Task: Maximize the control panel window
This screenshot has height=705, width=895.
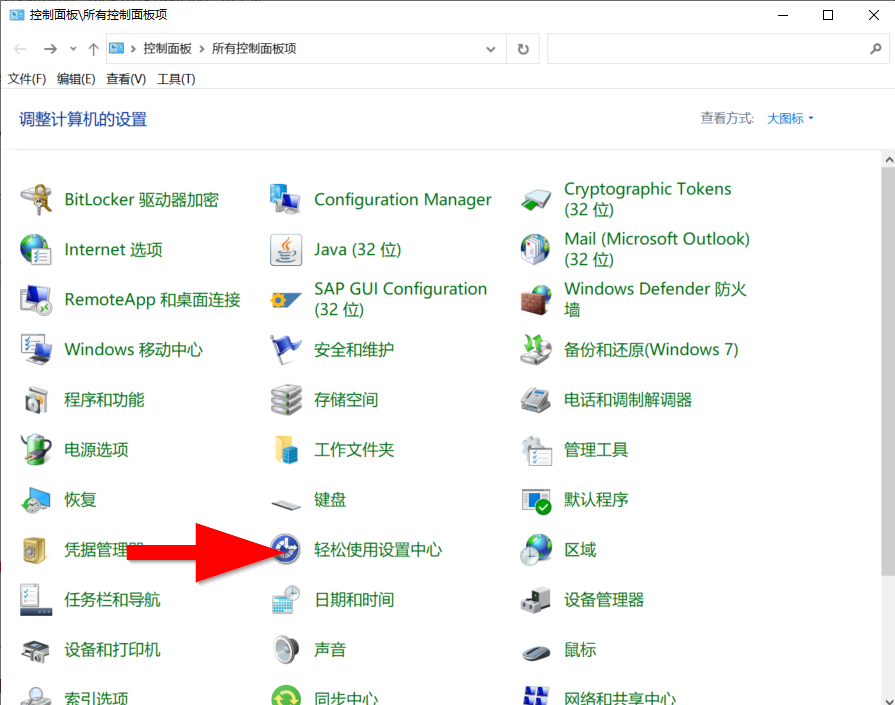Action: (x=828, y=15)
